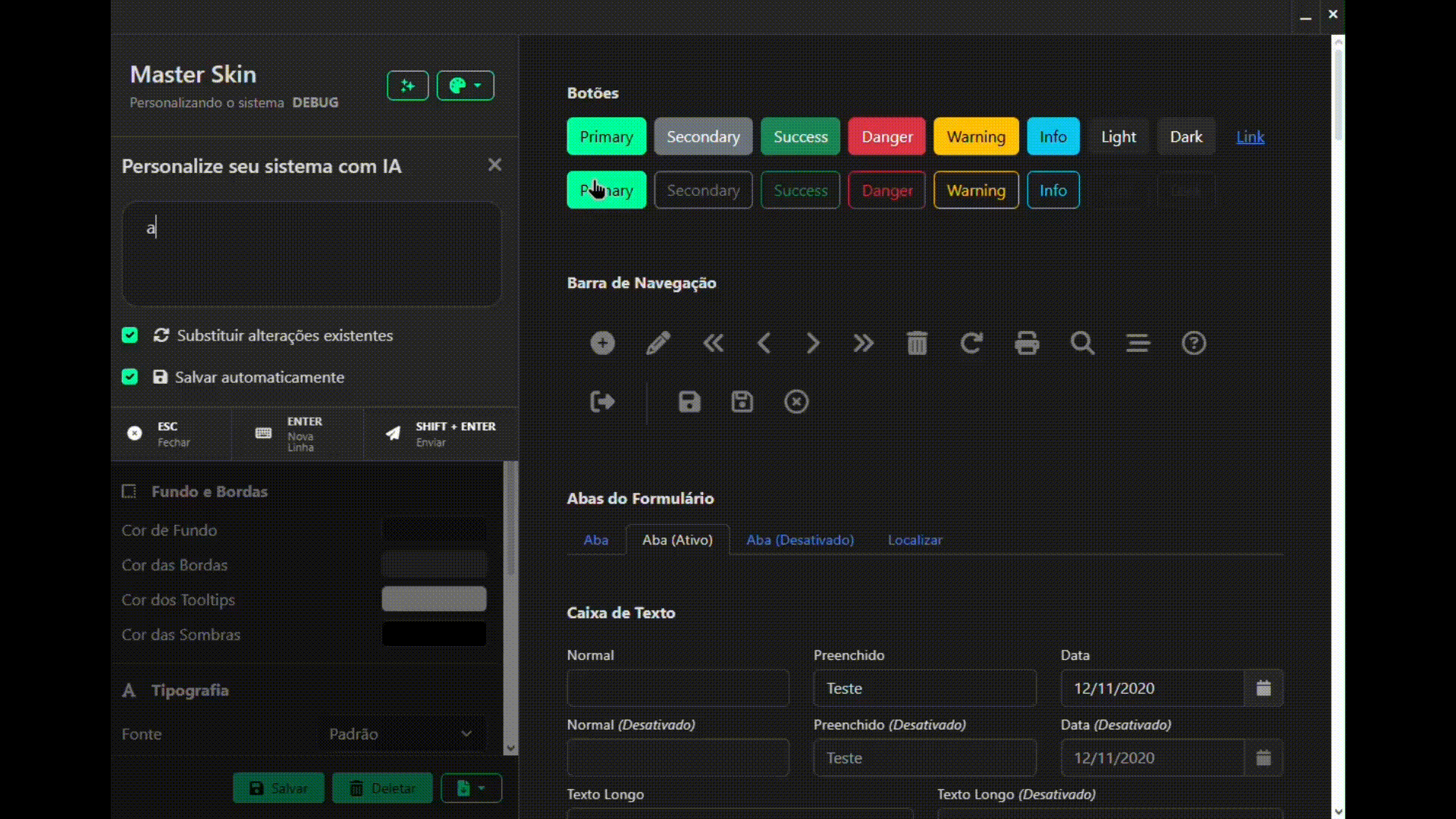This screenshot has height=819, width=1456.
Task: Click the refresh arrow icon
Action: 971,343
